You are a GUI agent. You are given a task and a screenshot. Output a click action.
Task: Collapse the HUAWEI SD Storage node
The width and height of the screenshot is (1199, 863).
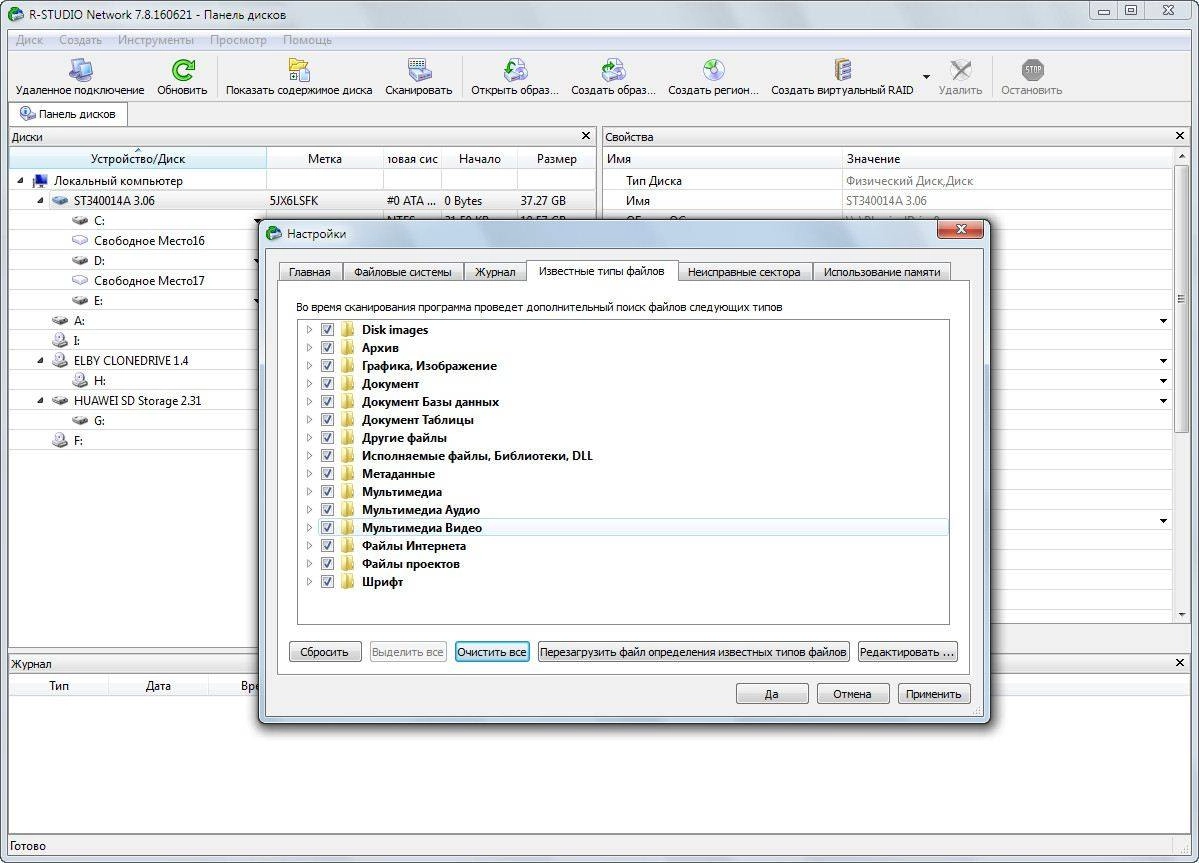coord(41,401)
